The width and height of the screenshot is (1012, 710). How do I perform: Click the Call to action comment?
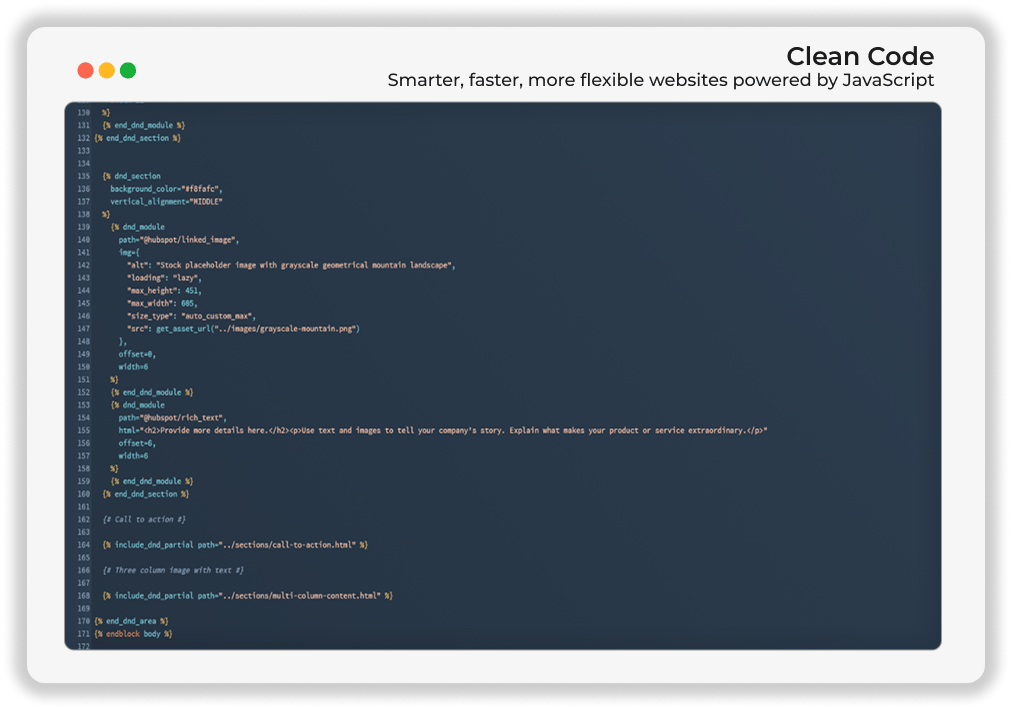click(x=144, y=520)
